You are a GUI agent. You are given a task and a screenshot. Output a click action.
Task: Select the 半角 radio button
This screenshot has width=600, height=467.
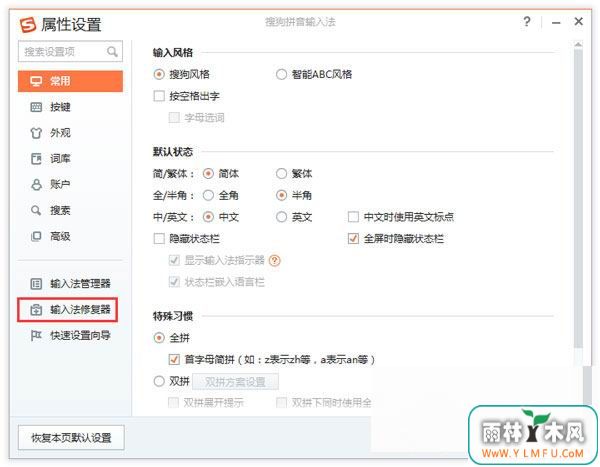281,196
